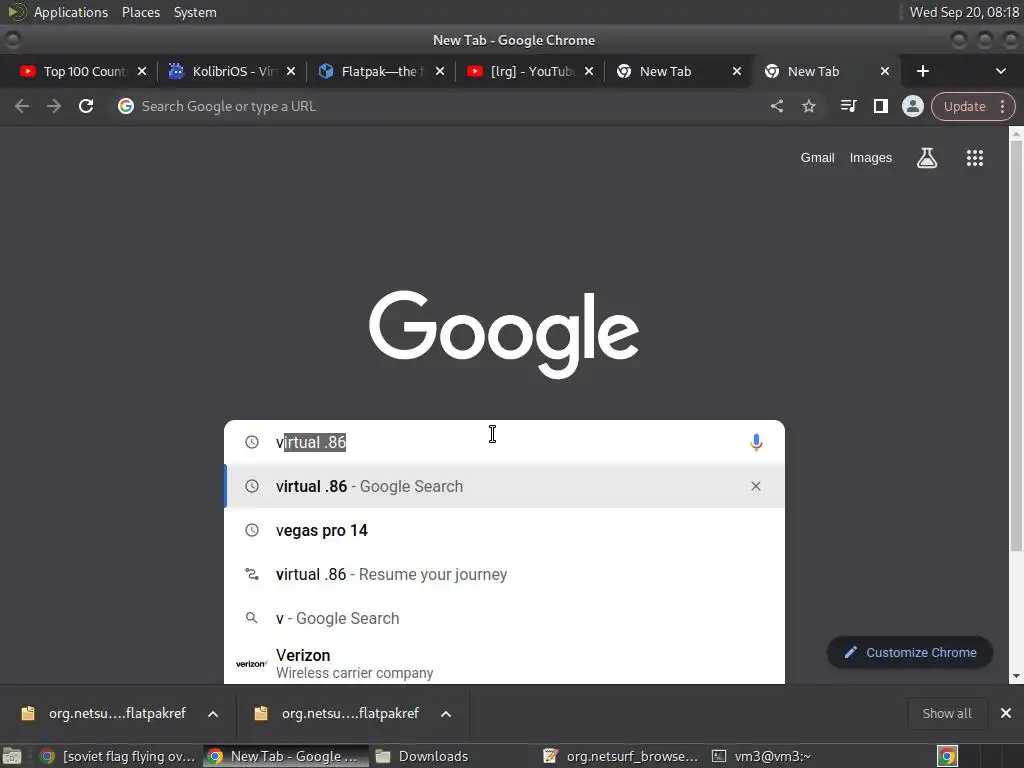Open Gmail link
This screenshot has width=1024, height=768.
tap(818, 157)
